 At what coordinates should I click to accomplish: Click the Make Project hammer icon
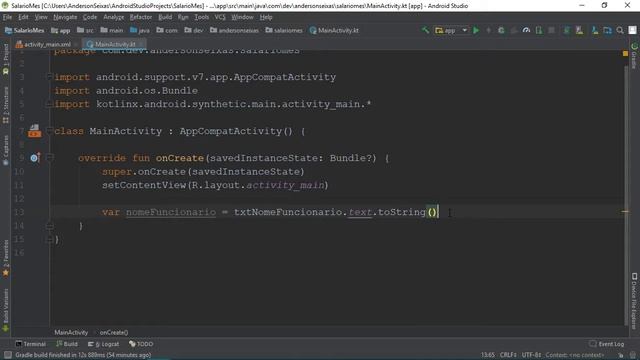click(425, 30)
